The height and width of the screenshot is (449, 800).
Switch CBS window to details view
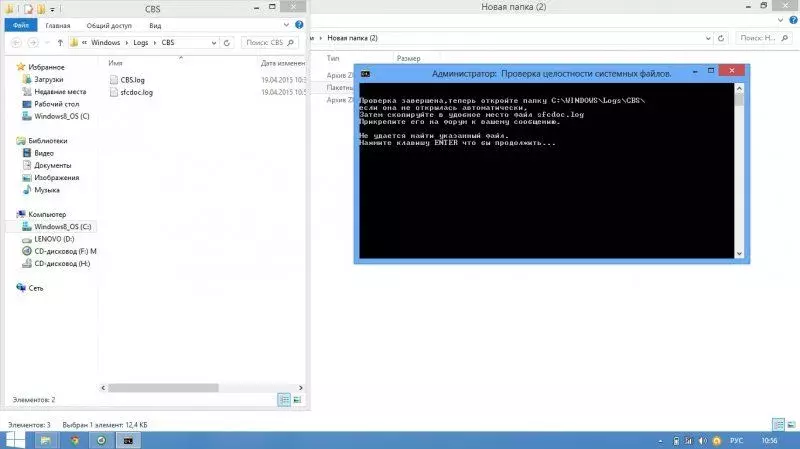pos(284,400)
